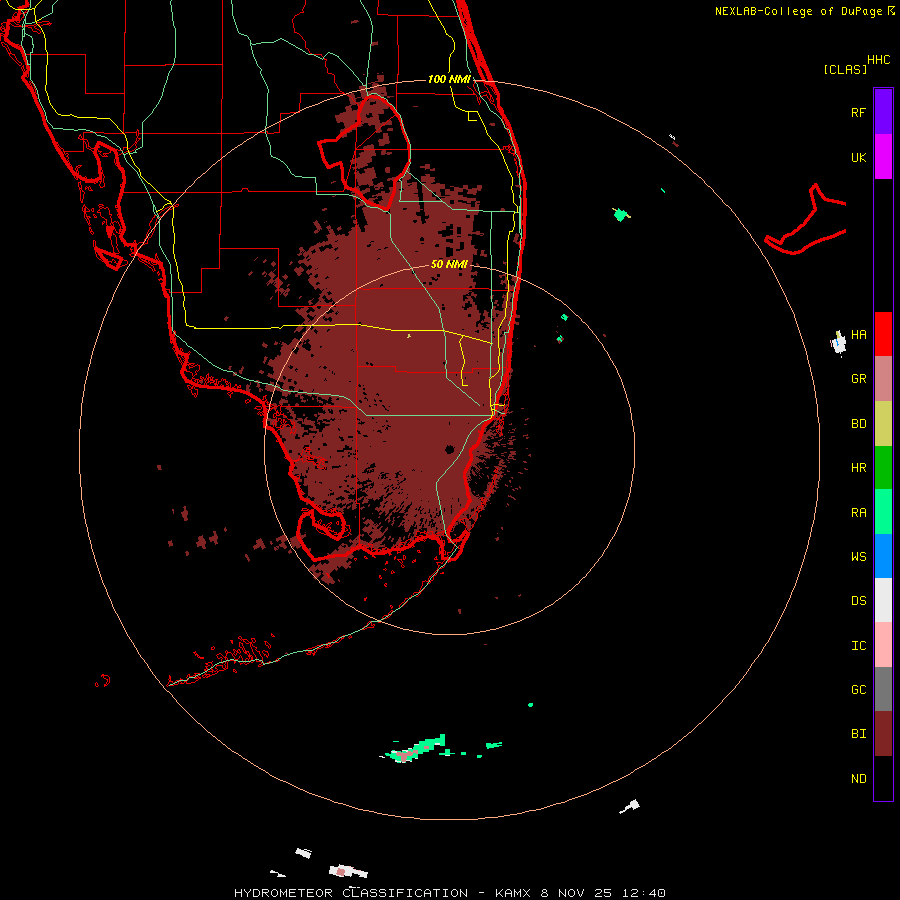Click the 'GR' legend label
This screenshot has height=900, width=900.
pos(858,379)
